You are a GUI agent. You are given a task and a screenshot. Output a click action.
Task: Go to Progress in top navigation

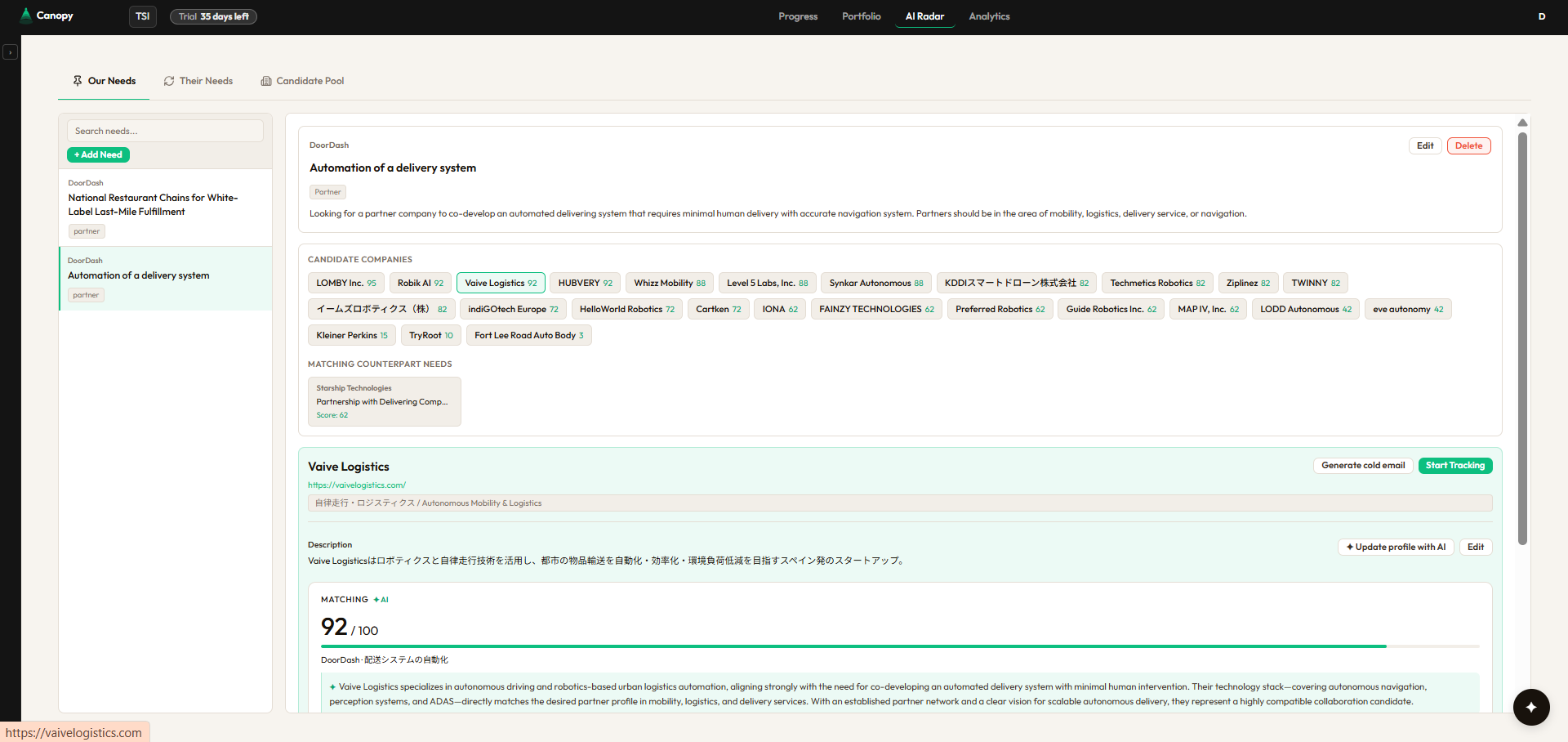[798, 16]
